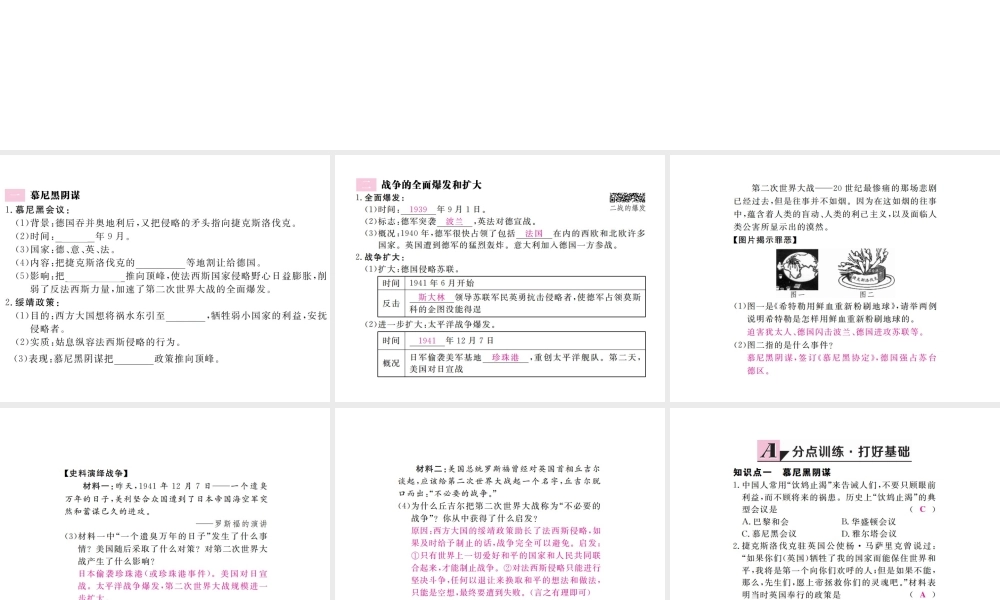This screenshot has width=1000, height=600.
Task: Click the heading 【图片揭示罪恶】
Action: click(765, 240)
